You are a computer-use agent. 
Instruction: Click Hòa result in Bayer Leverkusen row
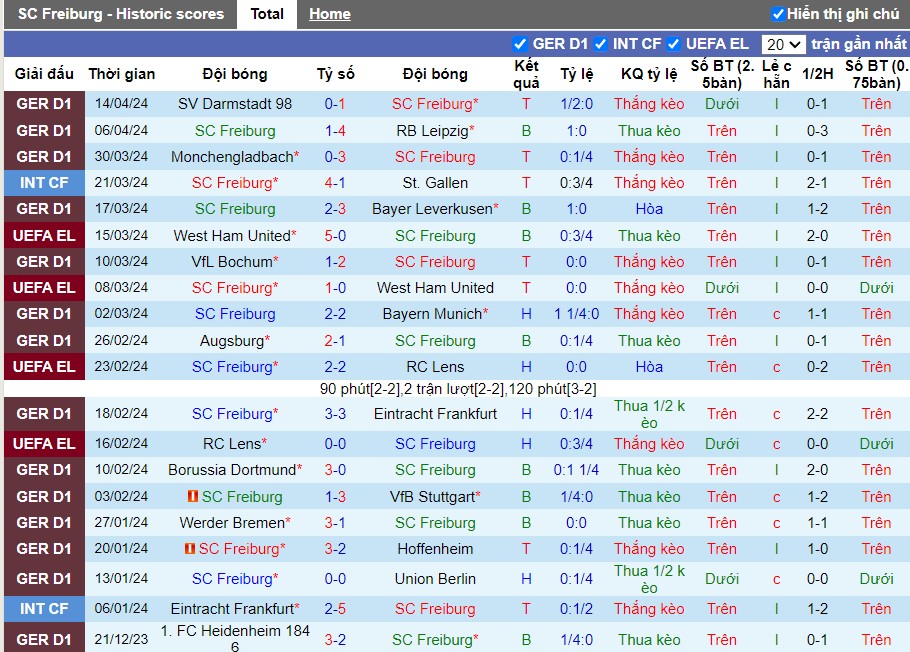point(649,209)
